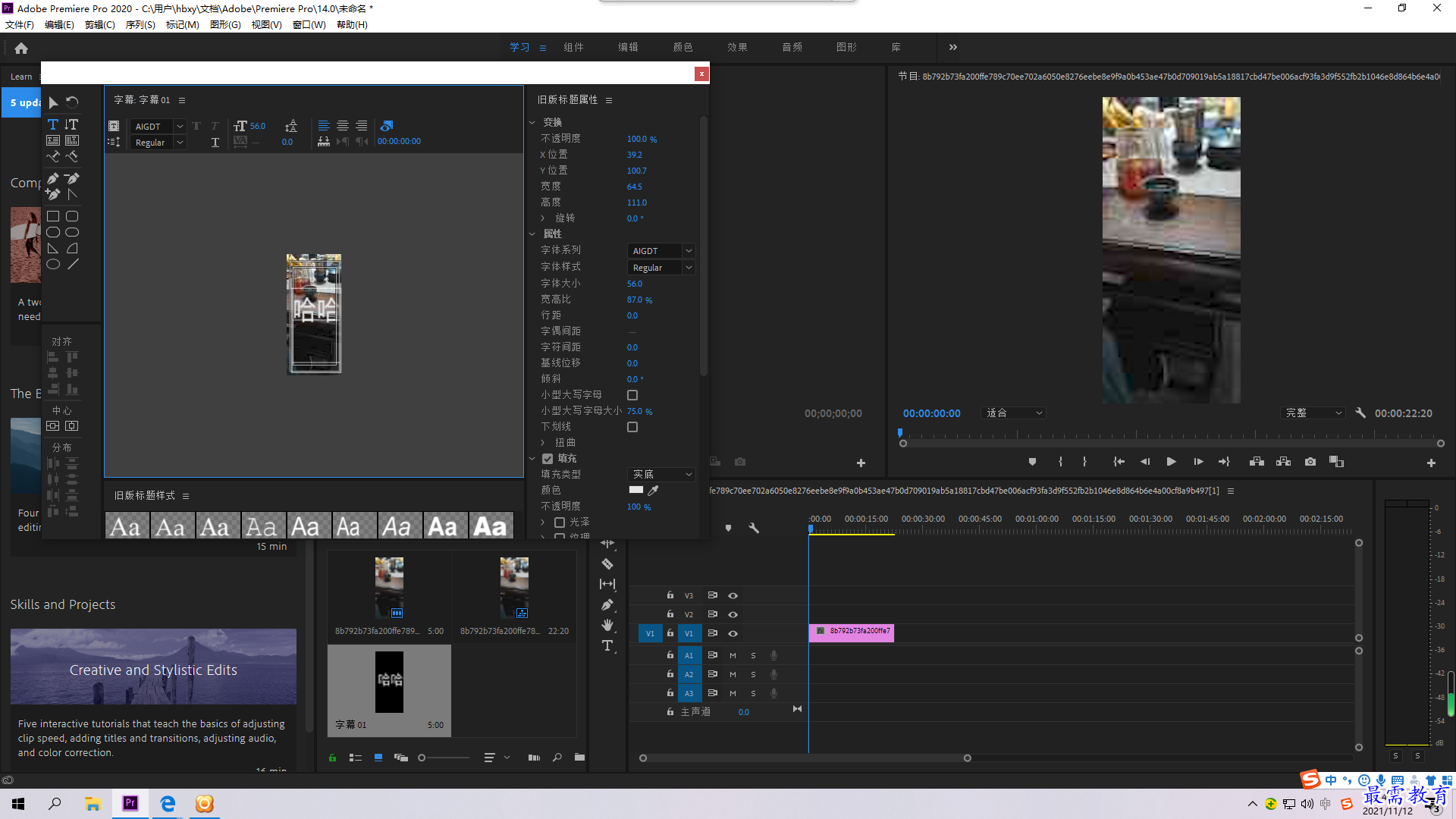Select the Add Anchor Point tool
This screenshot has width=1456, height=819.
[x=53, y=194]
